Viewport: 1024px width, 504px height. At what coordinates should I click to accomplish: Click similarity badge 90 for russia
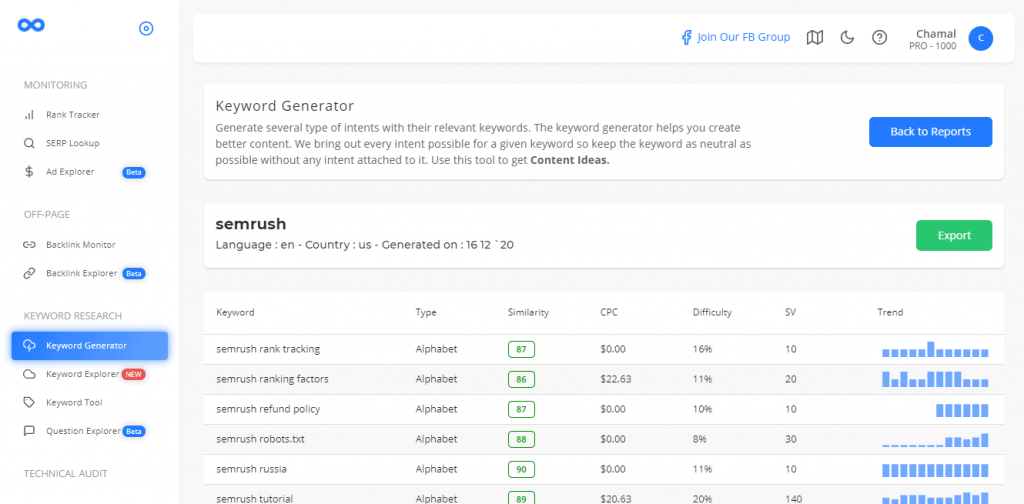521,469
